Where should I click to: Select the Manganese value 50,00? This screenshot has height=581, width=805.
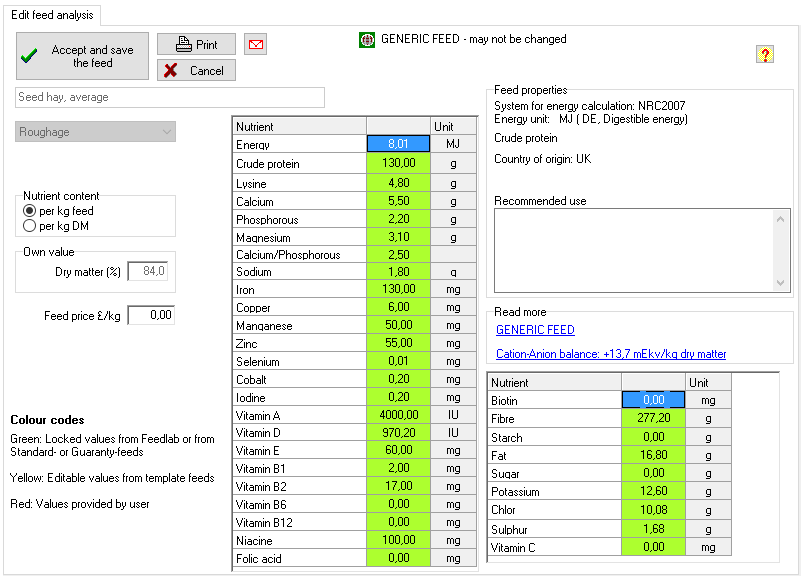point(398,325)
